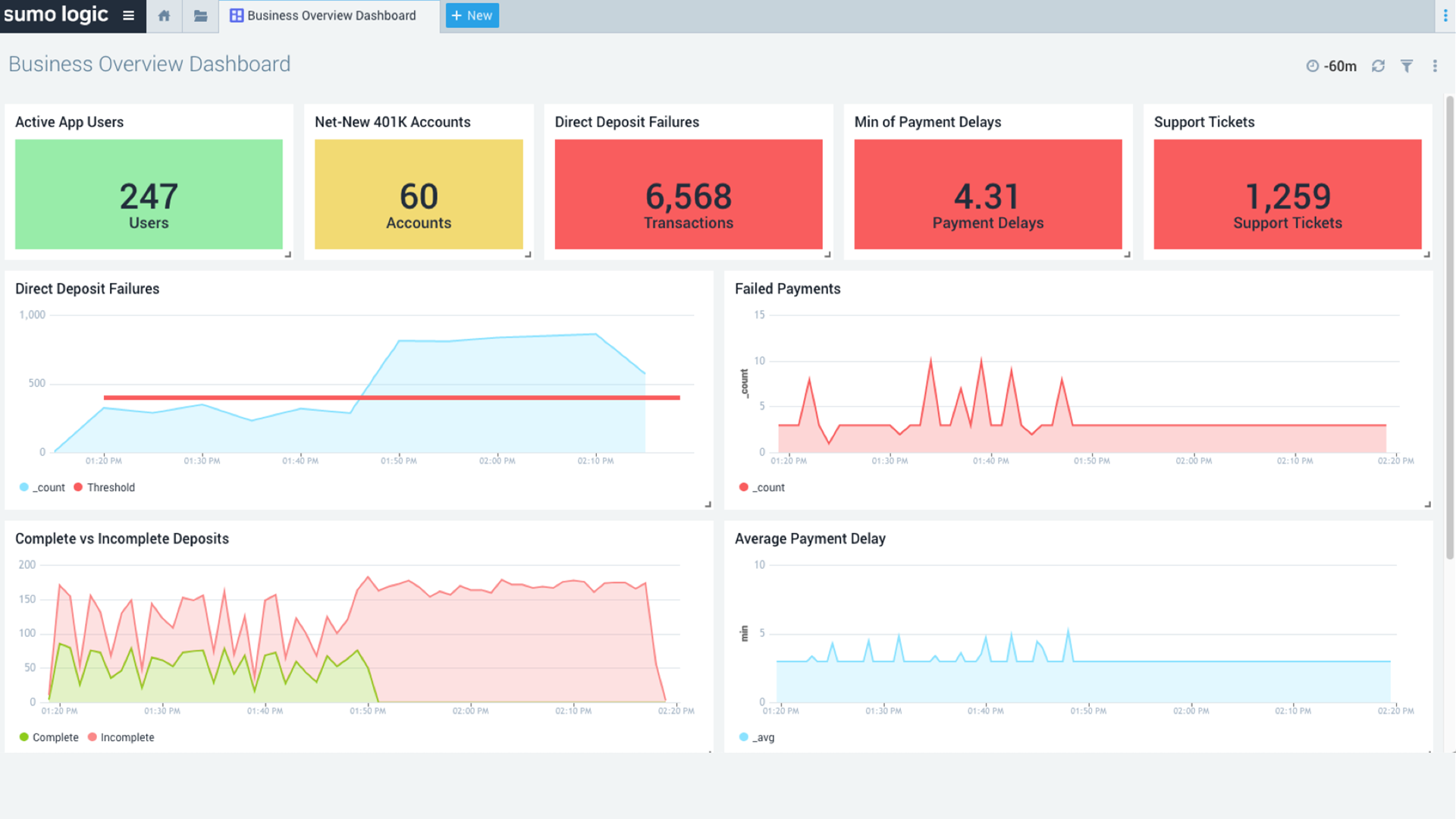
Task: Click the + New button
Action: 472,14
